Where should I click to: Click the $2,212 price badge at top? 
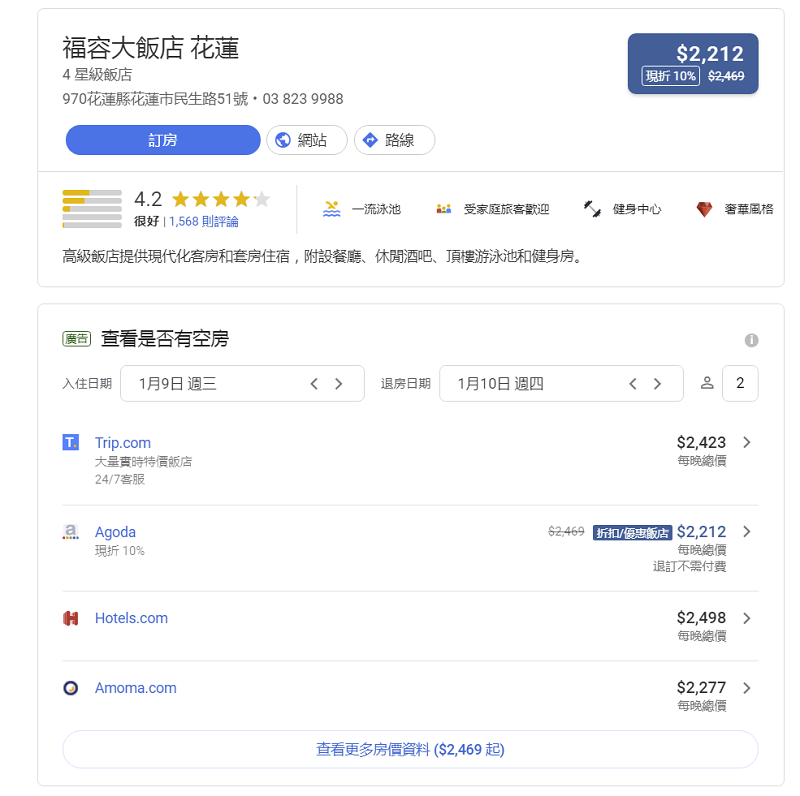coord(693,63)
